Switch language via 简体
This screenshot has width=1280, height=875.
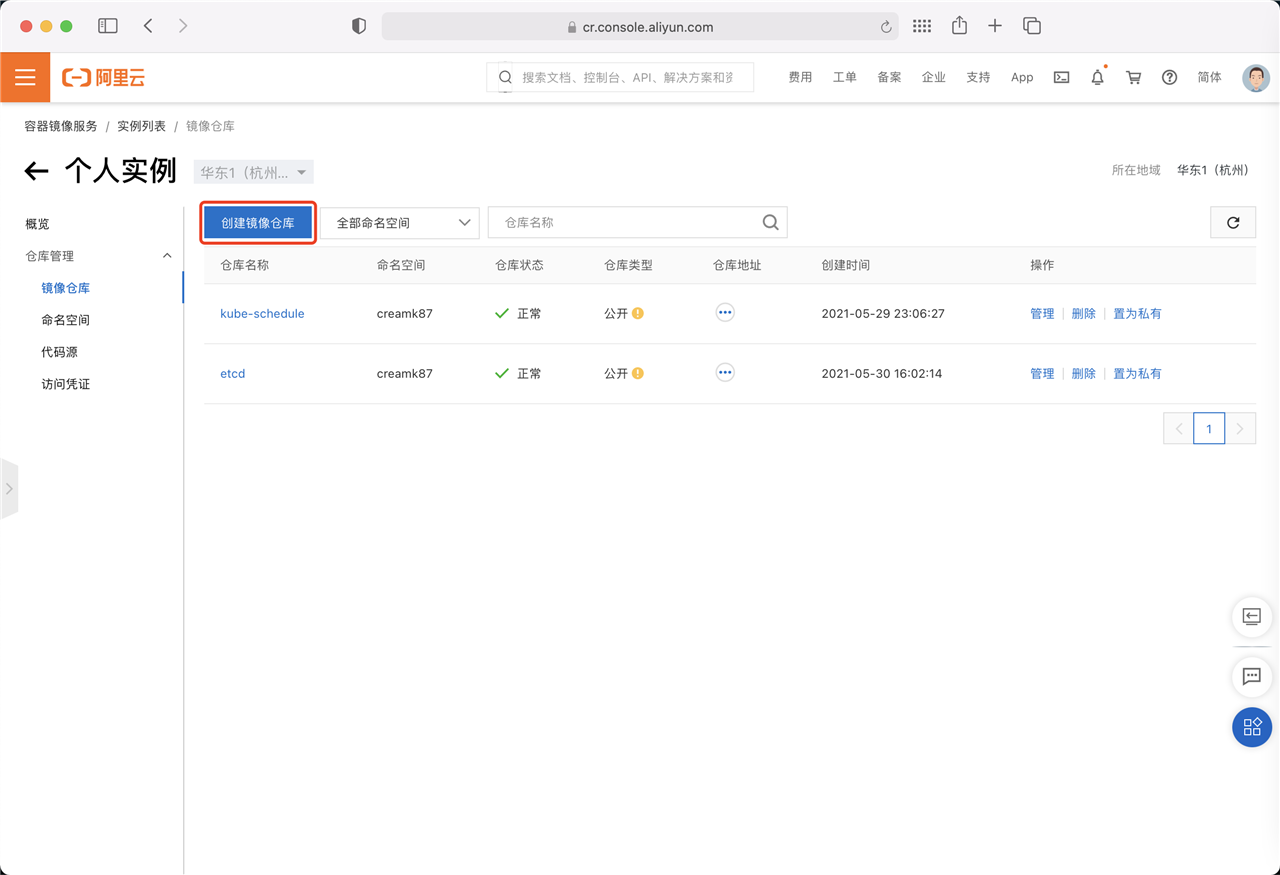(1210, 77)
